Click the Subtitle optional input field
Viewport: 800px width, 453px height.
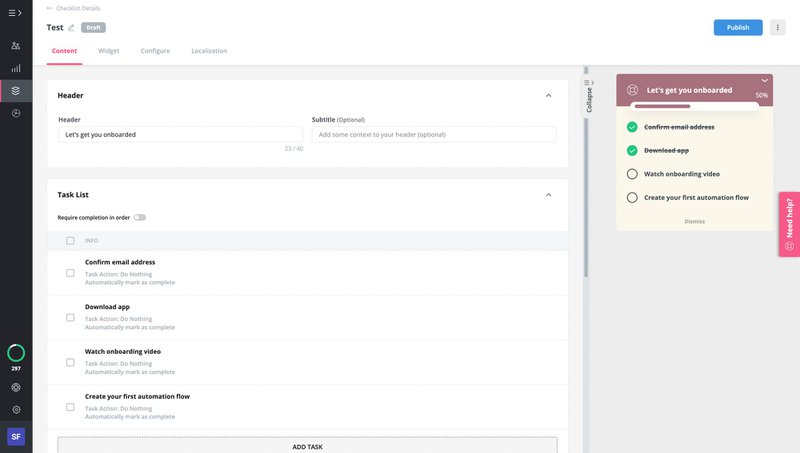pos(434,135)
